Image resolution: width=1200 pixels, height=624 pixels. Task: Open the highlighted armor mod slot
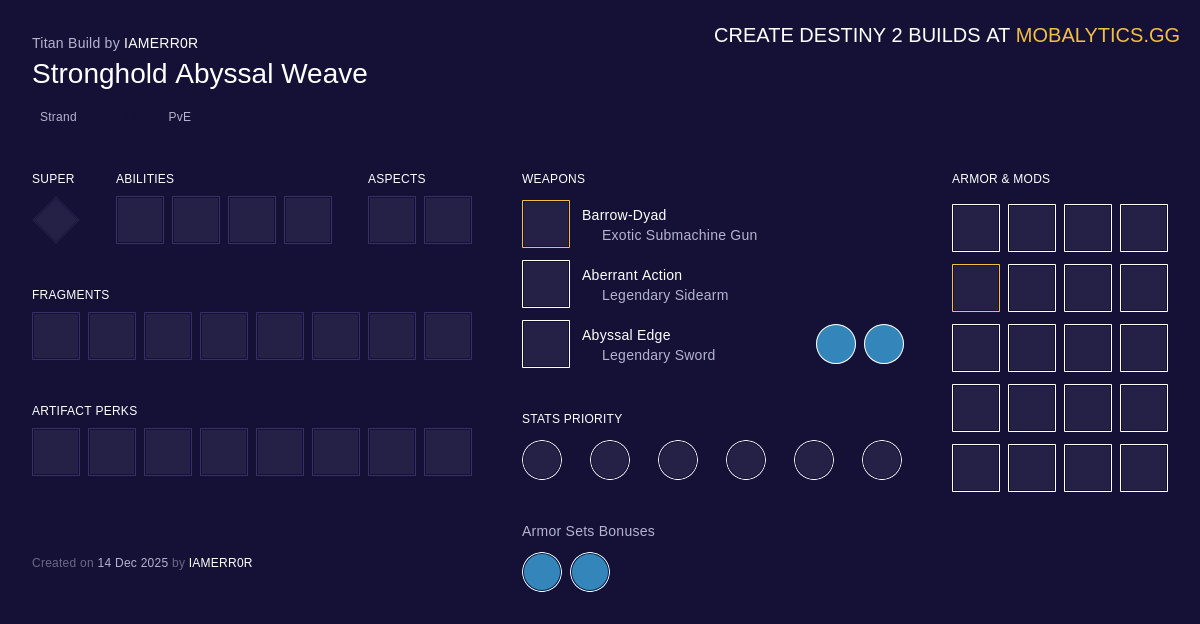coord(975,288)
